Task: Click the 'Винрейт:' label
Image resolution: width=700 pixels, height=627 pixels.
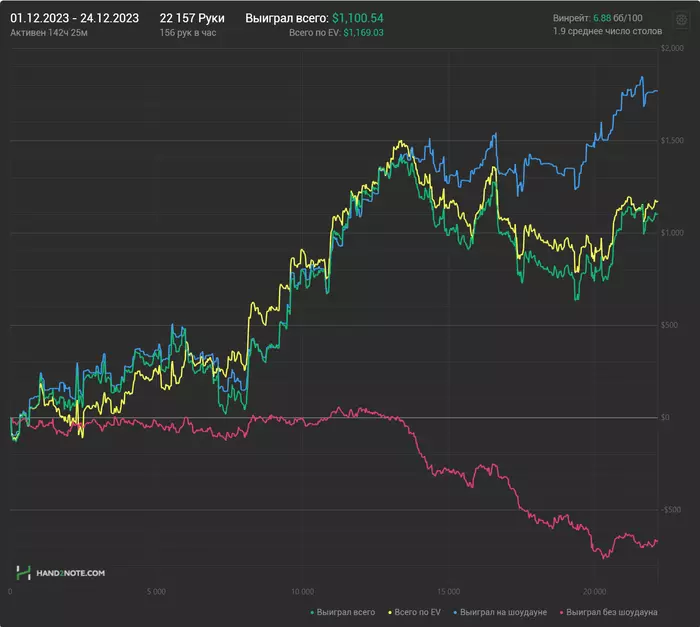Action: [571, 18]
